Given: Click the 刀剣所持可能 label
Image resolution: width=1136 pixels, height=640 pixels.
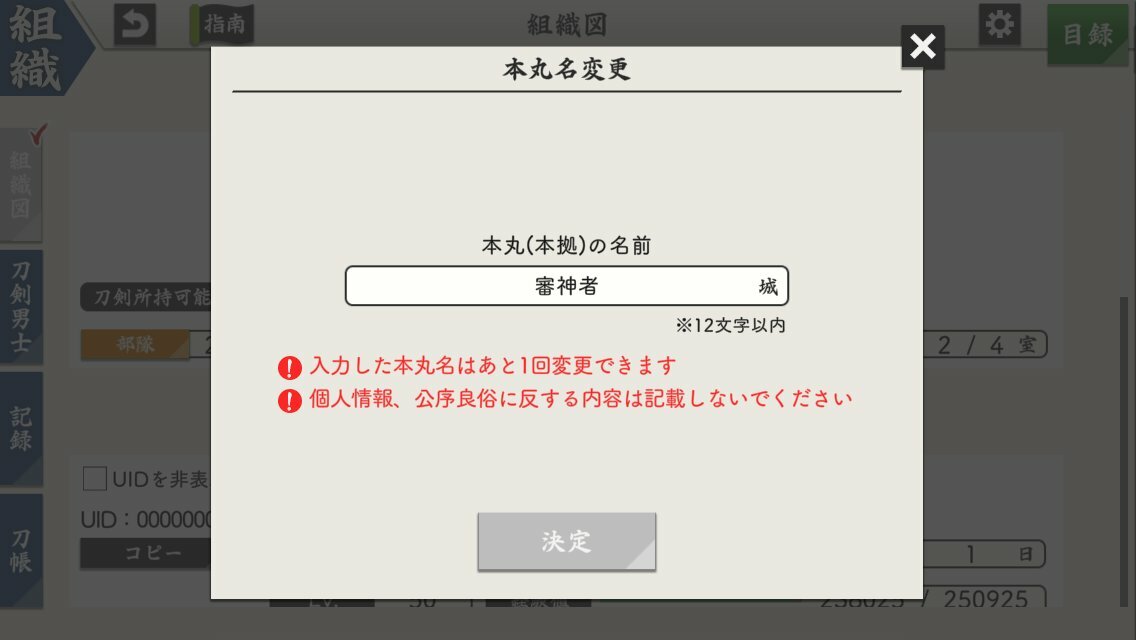Looking at the screenshot, I should point(146,297).
